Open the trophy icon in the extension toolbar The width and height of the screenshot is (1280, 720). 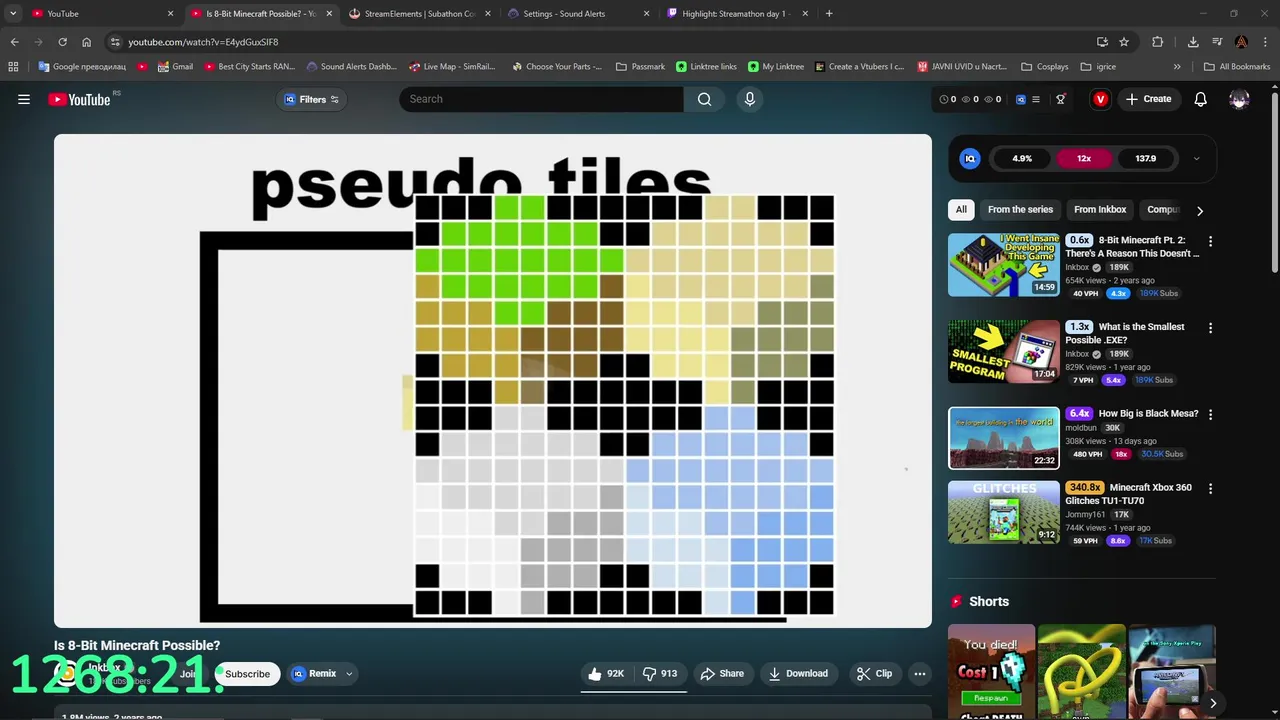pos(1061,99)
